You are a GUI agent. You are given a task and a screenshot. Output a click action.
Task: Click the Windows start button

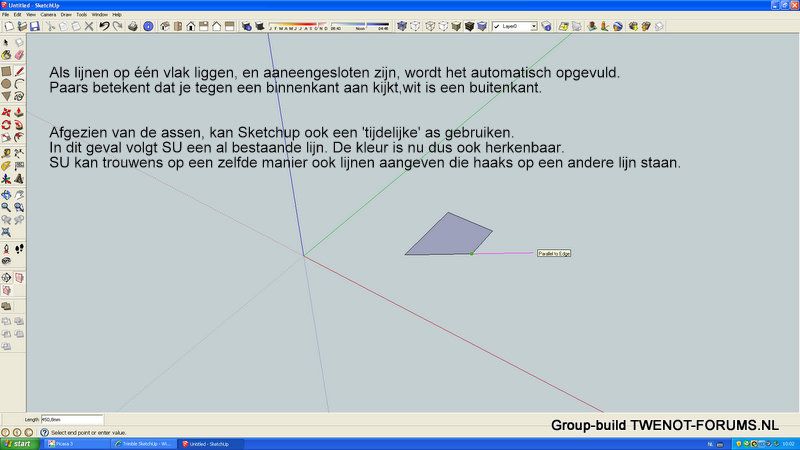pos(19,444)
